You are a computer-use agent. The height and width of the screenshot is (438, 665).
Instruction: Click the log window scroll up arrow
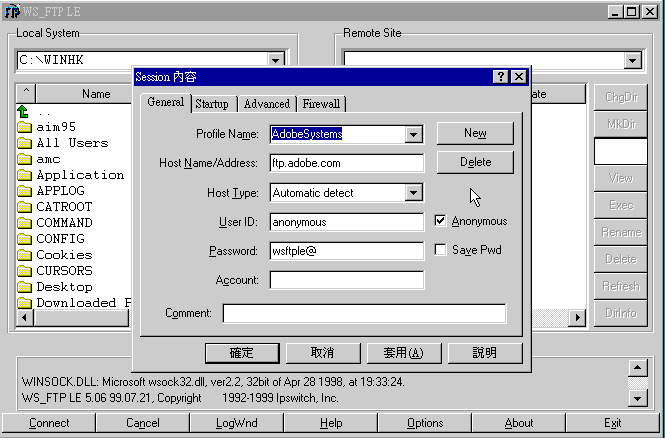point(637,368)
